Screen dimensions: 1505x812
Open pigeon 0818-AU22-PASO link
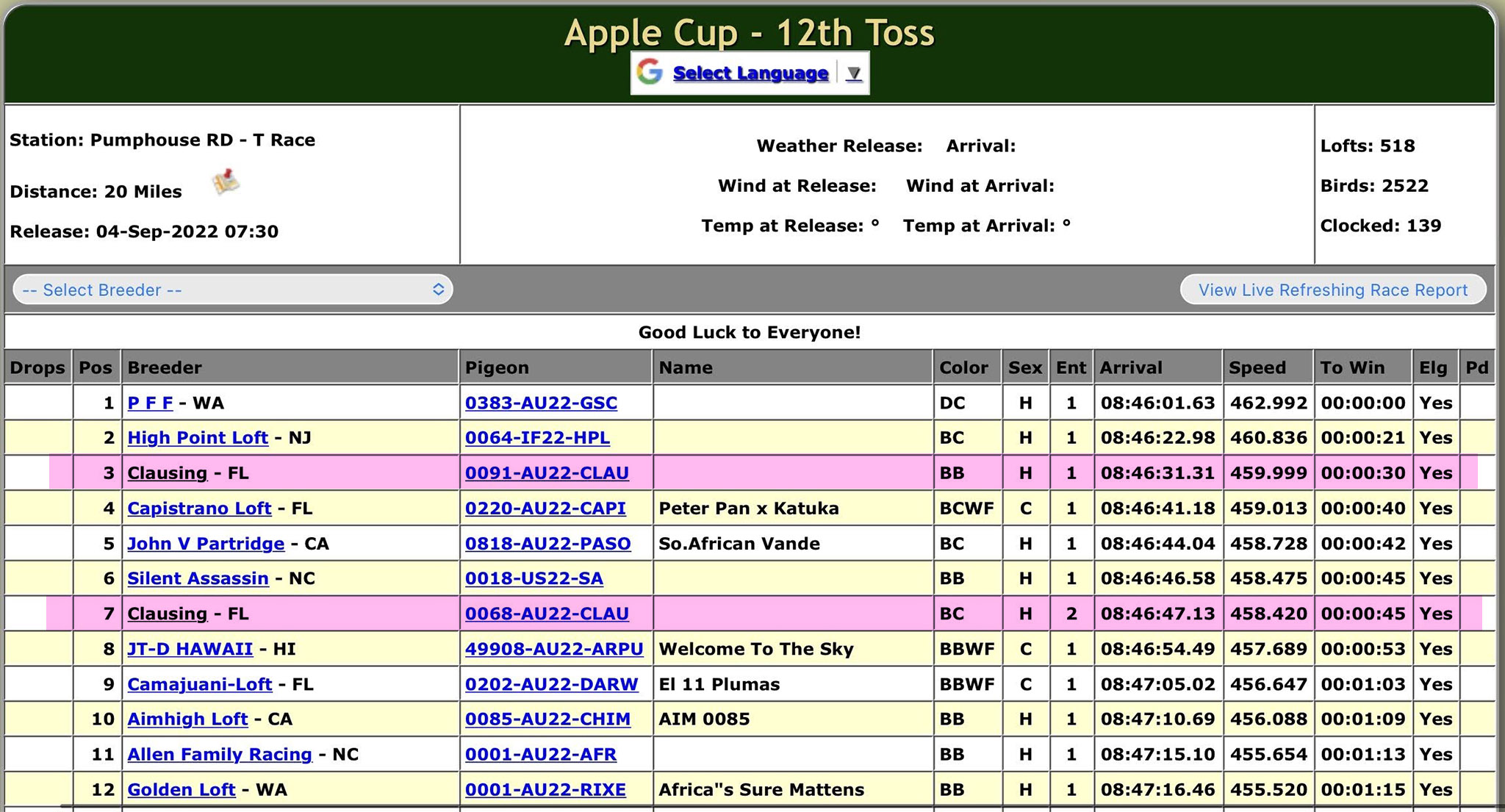click(547, 544)
